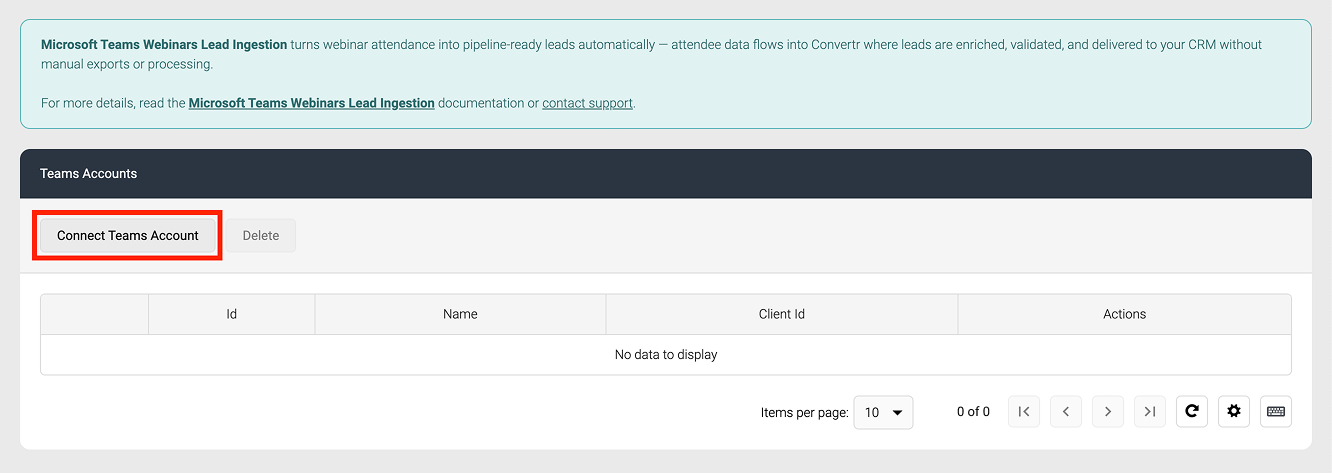
Task: Click the greyed-out Delete button
Action: pos(261,236)
